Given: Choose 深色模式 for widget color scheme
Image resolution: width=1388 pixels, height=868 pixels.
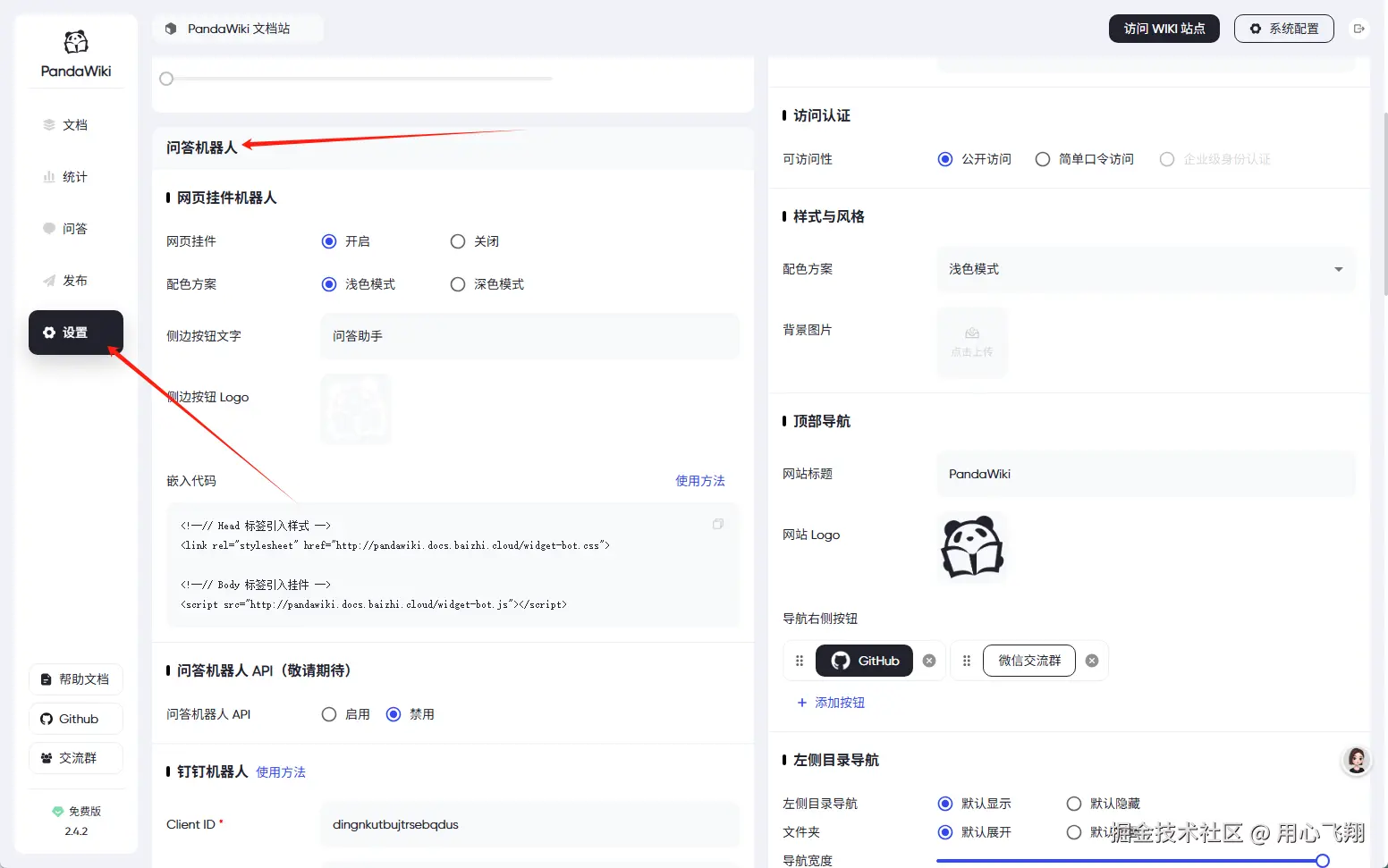Looking at the screenshot, I should (458, 284).
